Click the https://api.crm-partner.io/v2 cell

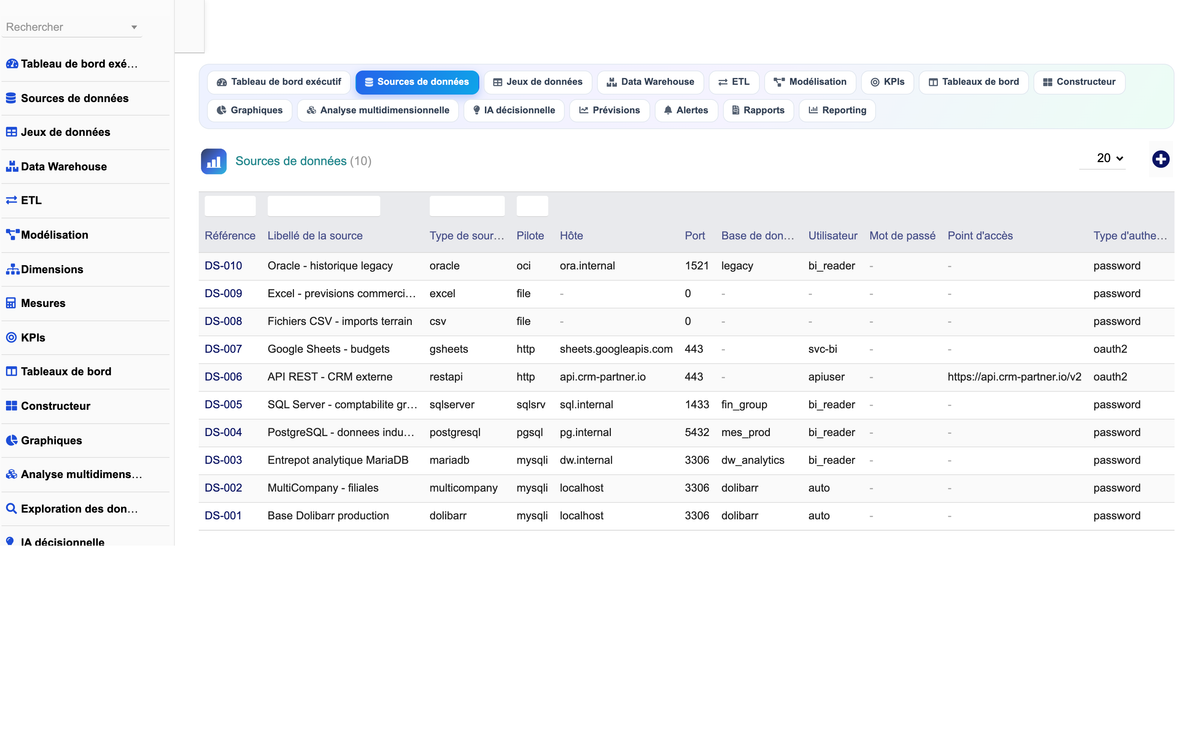[1015, 377]
